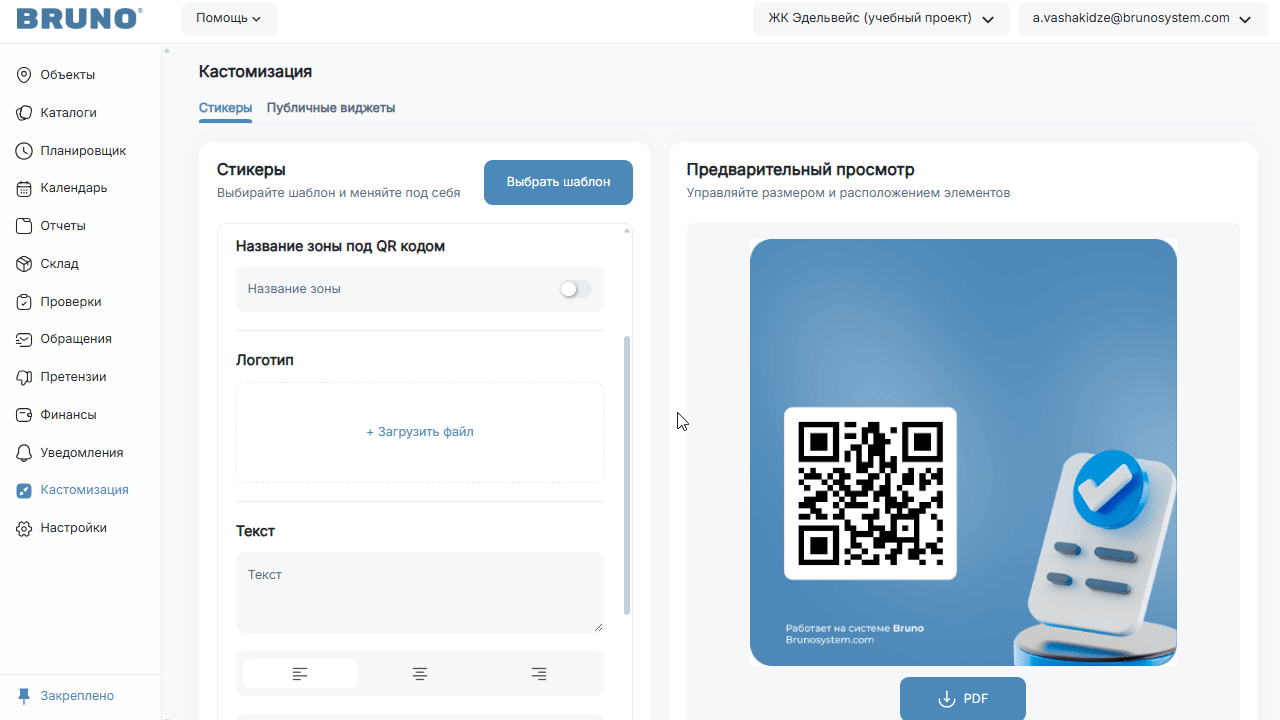The height and width of the screenshot is (720, 1280).
Task: Click the Обращения message icon
Action: pyautogui.click(x=25, y=339)
